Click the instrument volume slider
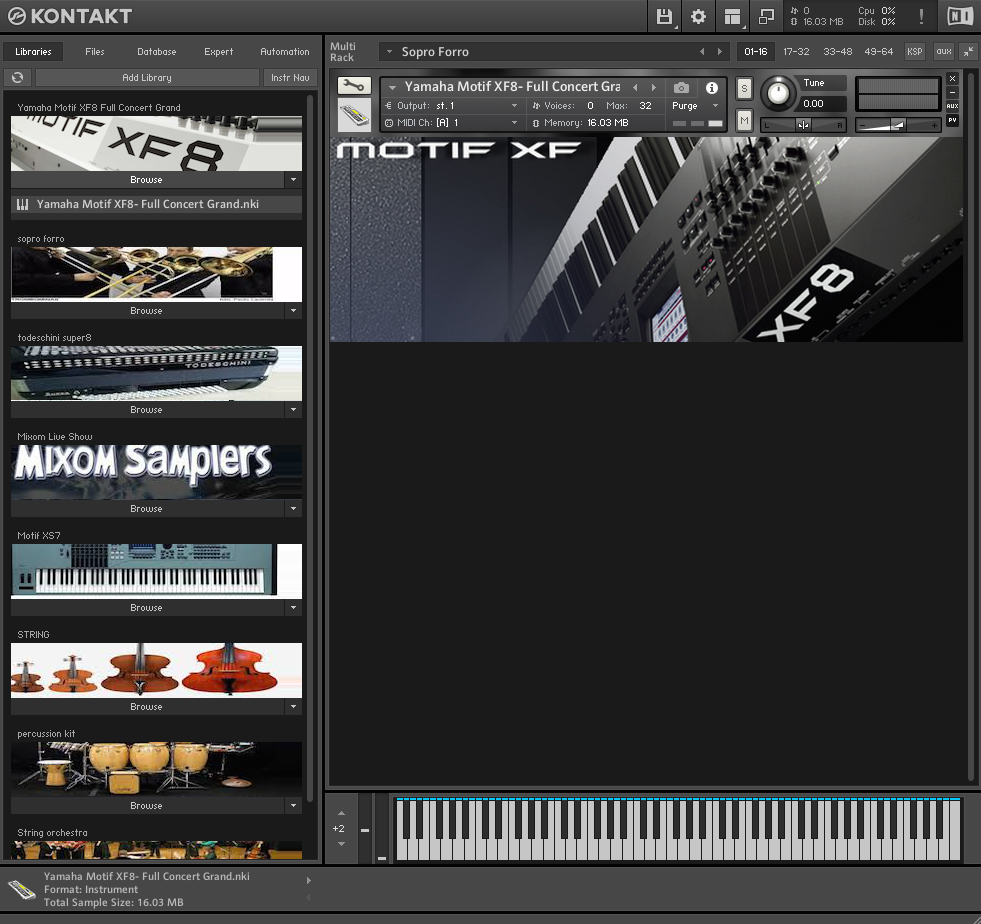Screen dimensions: 981x924 click(897, 125)
